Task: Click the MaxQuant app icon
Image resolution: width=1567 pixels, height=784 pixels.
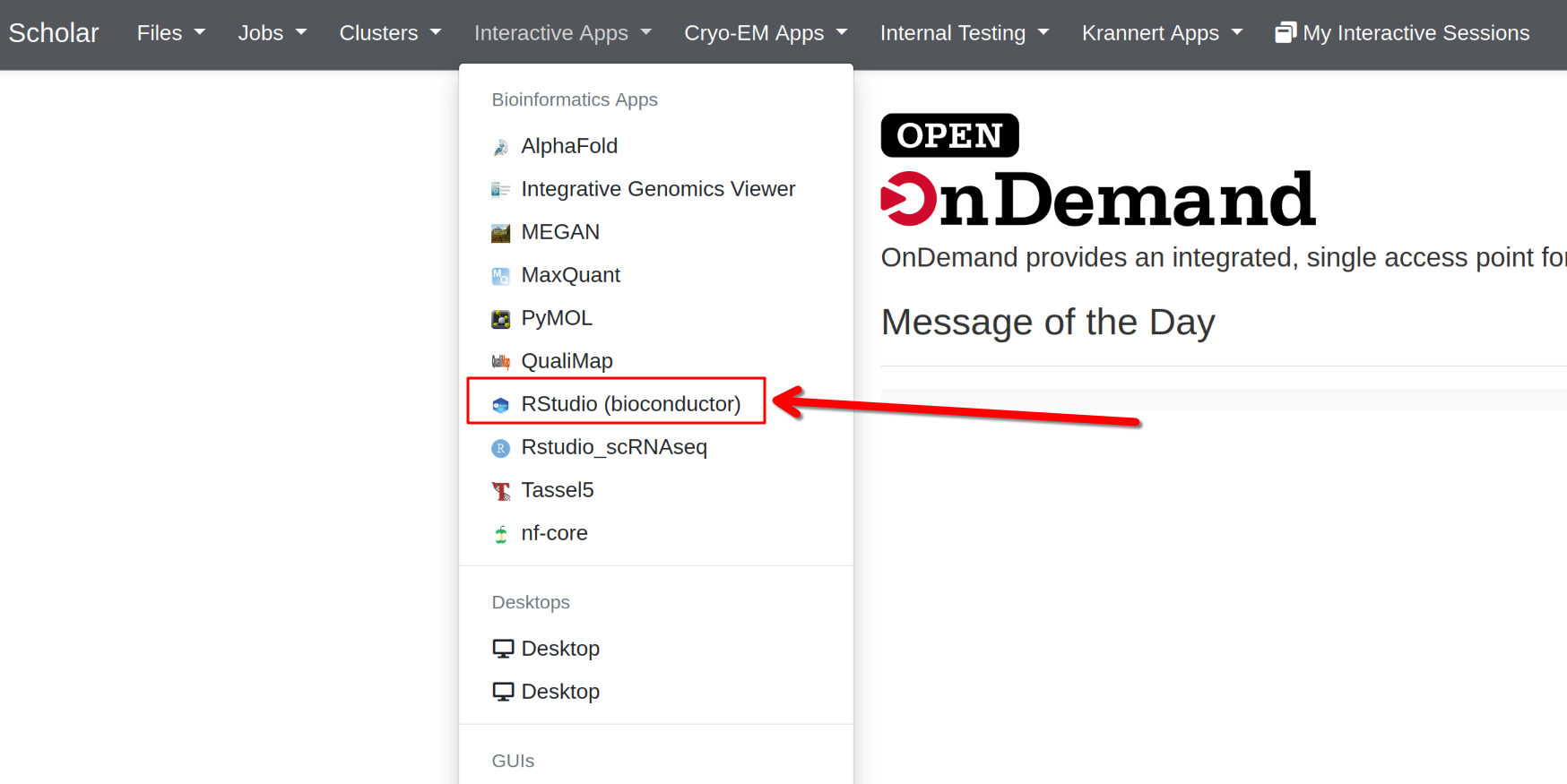Action: (500, 276)
